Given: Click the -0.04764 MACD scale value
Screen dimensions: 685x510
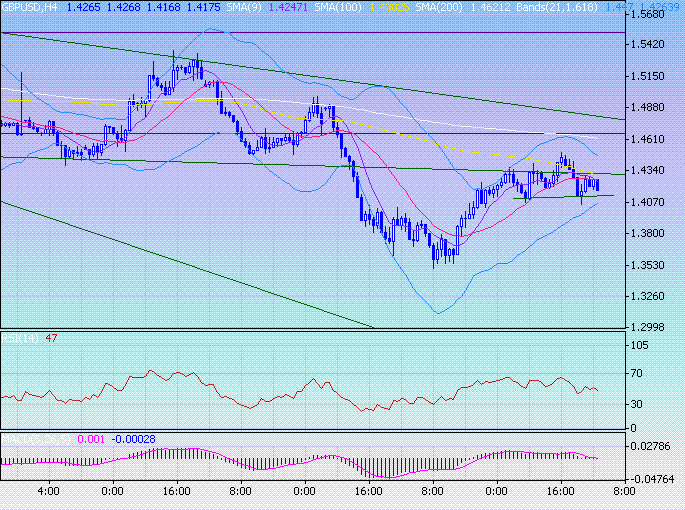Looking at the screenshot, I should [x=654, y=478].
